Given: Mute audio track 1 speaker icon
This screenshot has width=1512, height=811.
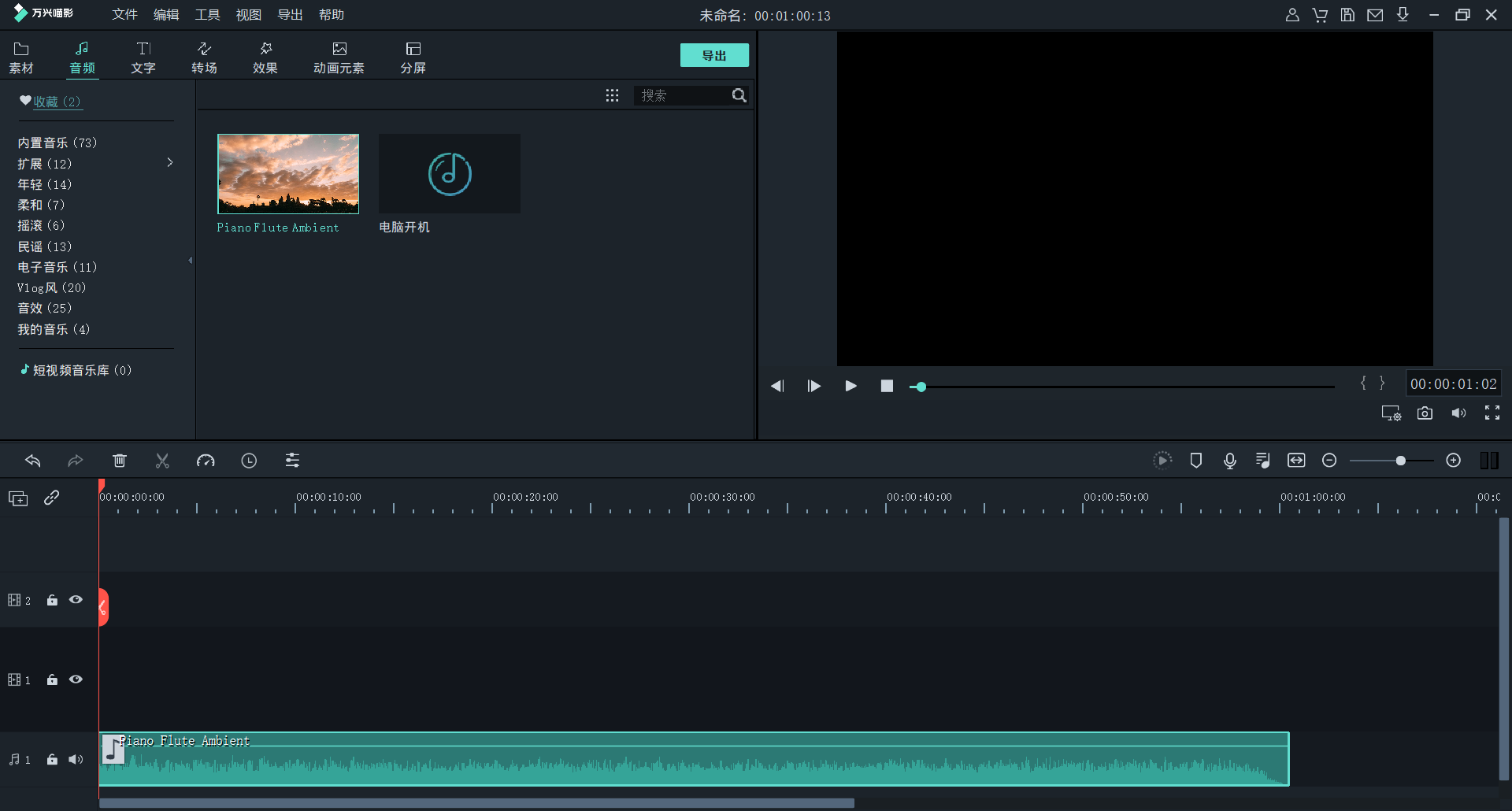Looking at the screenshot, I should point(76,759).
